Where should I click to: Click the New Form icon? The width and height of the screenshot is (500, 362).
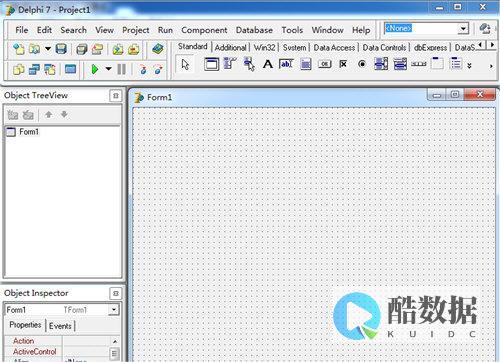click(x=70, y=70)
